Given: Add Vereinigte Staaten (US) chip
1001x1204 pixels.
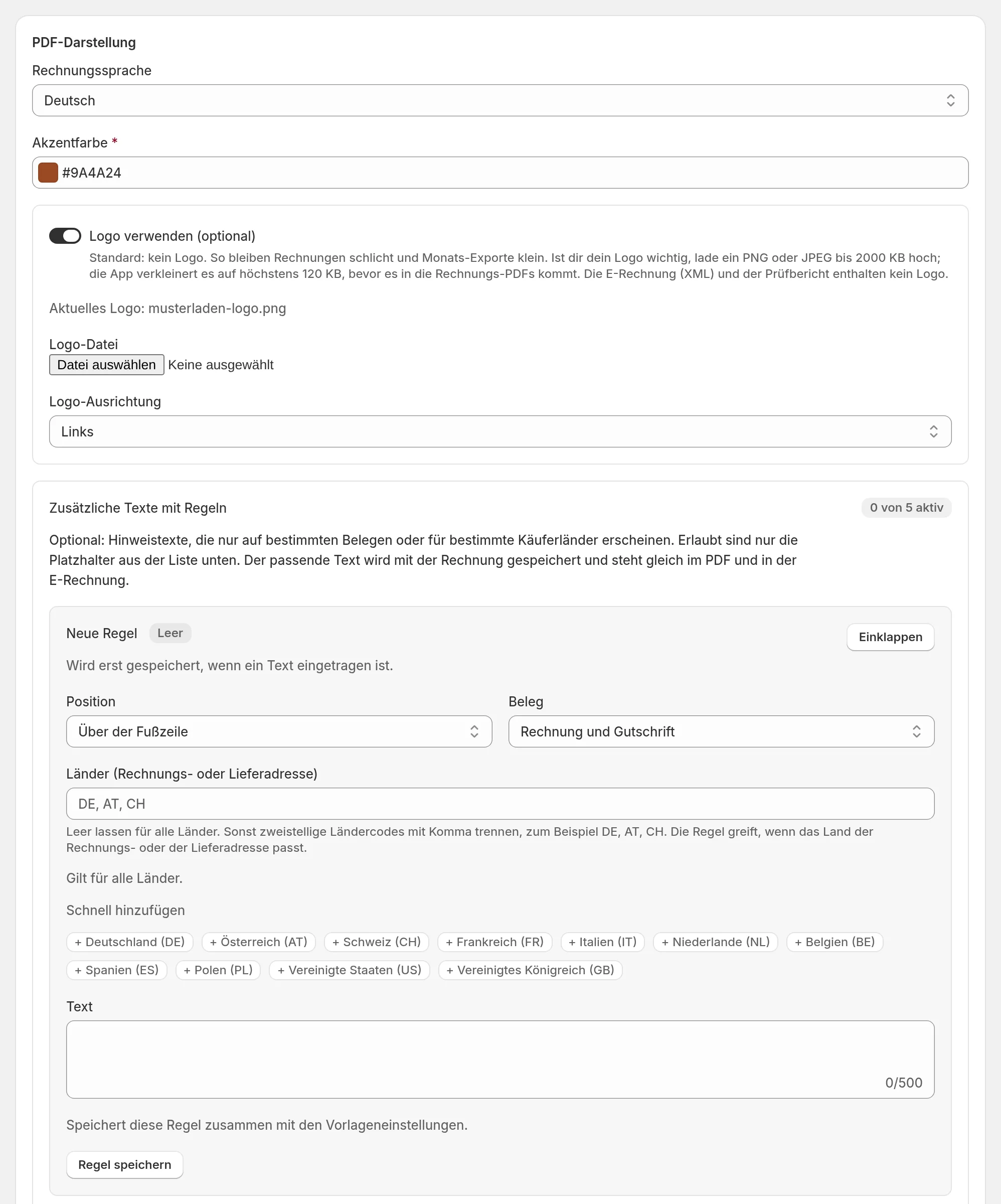Looking at the screenshot, I should tap(349, 970).
